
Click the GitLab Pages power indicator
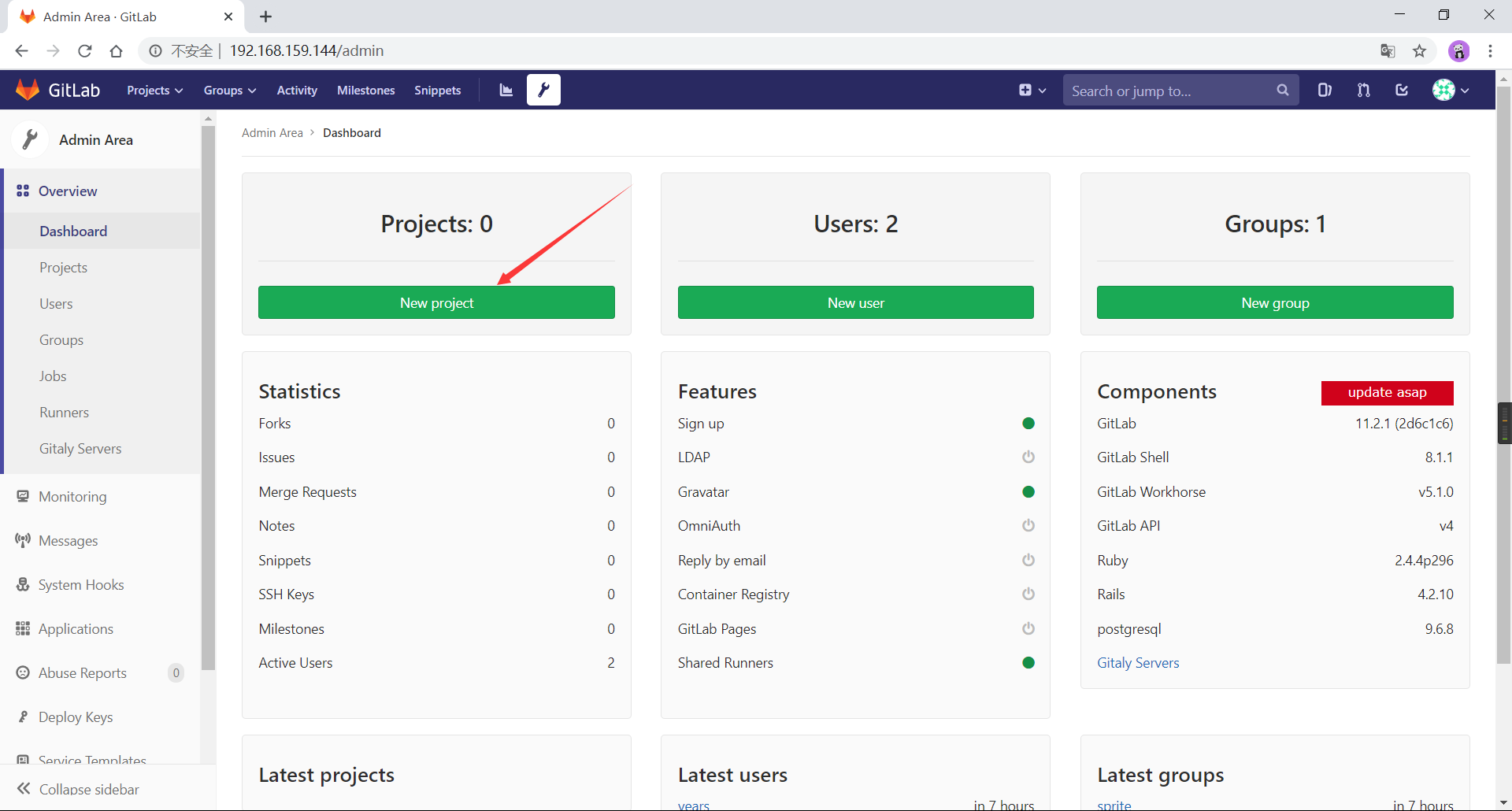pyautogui.click(x=1028, y=628)
